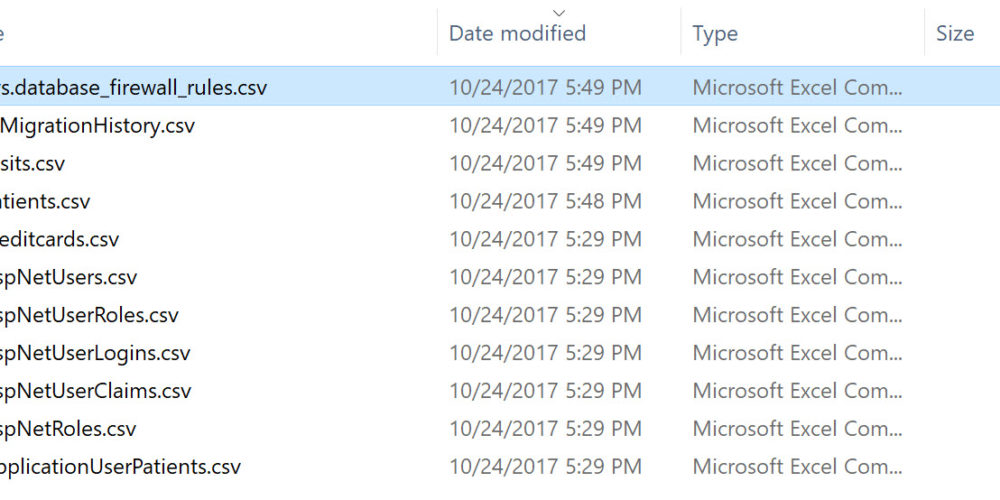Image resolution: width=1000 pixels, height=500 pixels.
Task: Sort files by the Date modified column
Action: click(x=517, y=33)
